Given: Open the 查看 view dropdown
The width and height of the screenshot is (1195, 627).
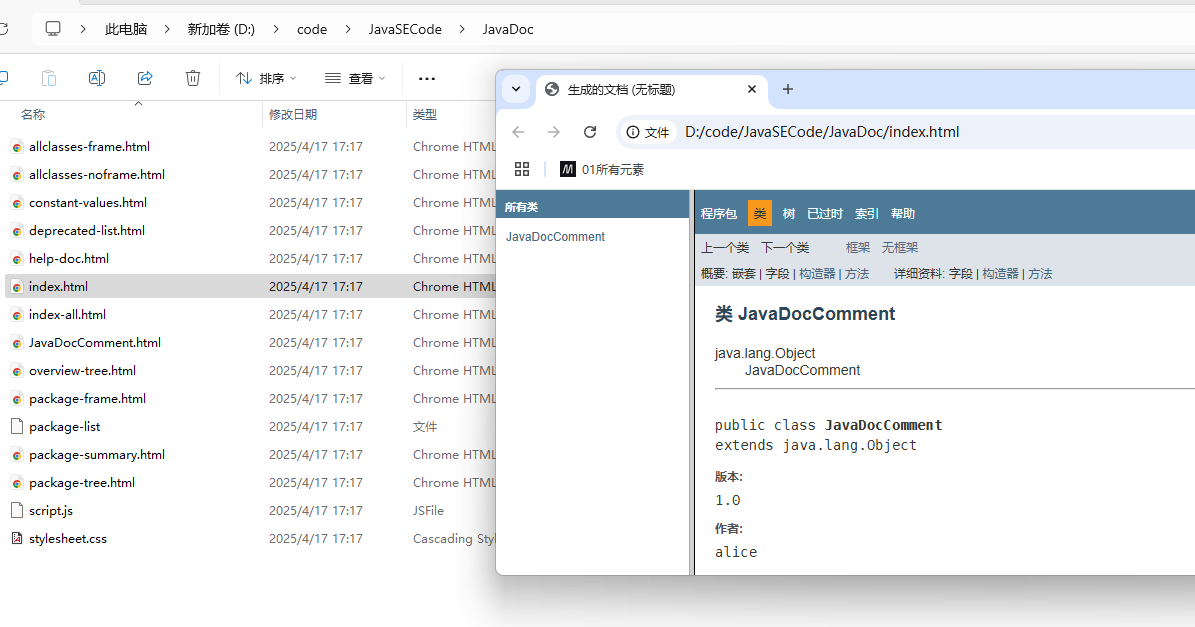Looking at the screenshot, I should click(355, 78).
